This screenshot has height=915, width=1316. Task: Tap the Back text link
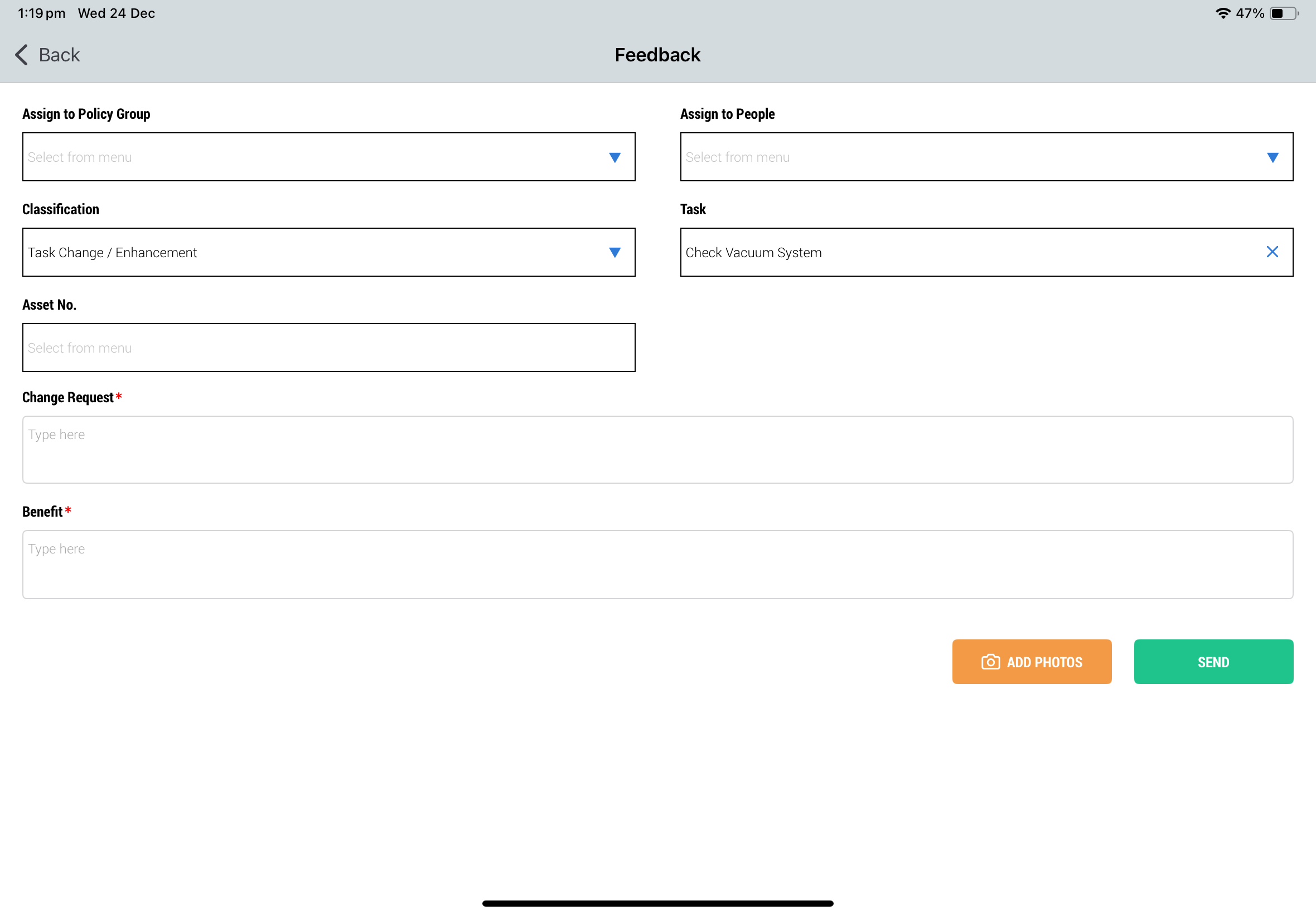pyautogui.click(x=59, y=55)
